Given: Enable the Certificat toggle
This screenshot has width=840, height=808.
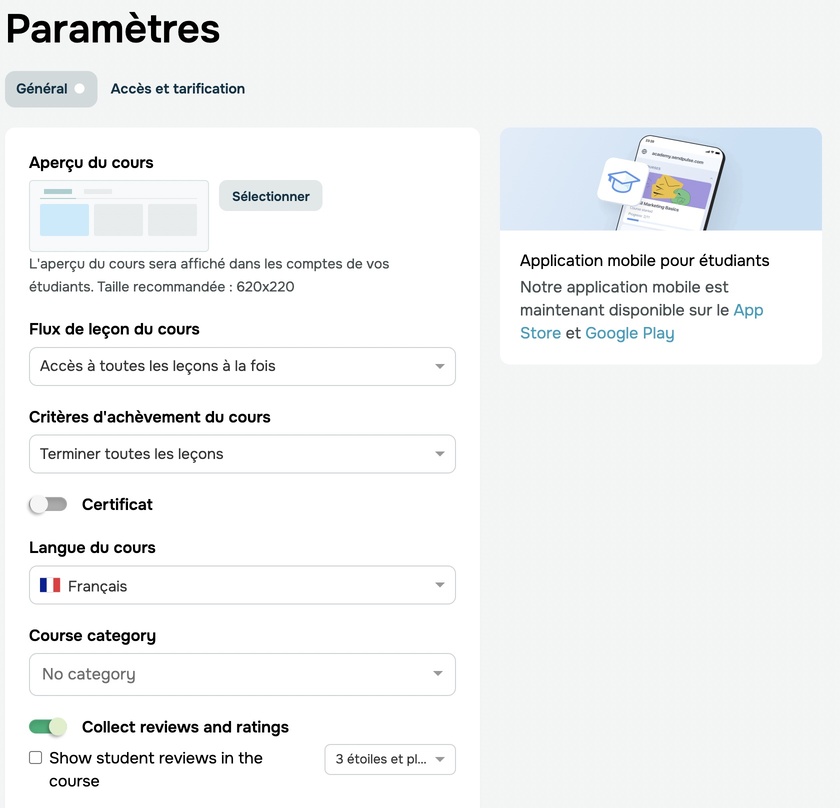Looking at the screenshot, I should 48,504.
